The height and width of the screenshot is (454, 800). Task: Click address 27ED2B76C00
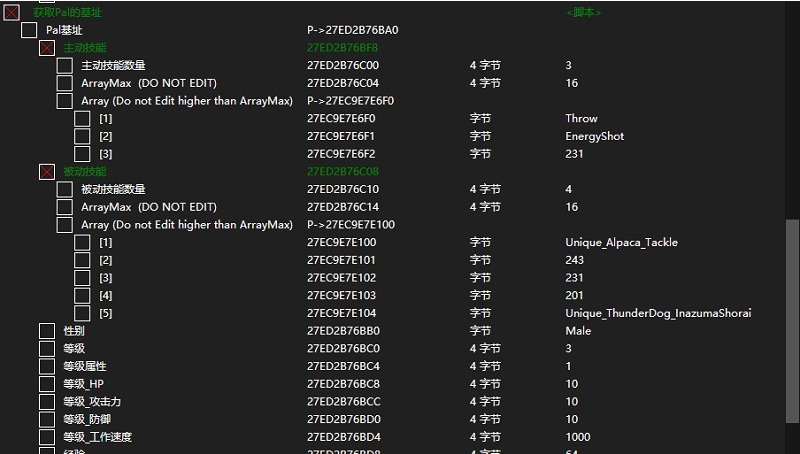(343, 65)
